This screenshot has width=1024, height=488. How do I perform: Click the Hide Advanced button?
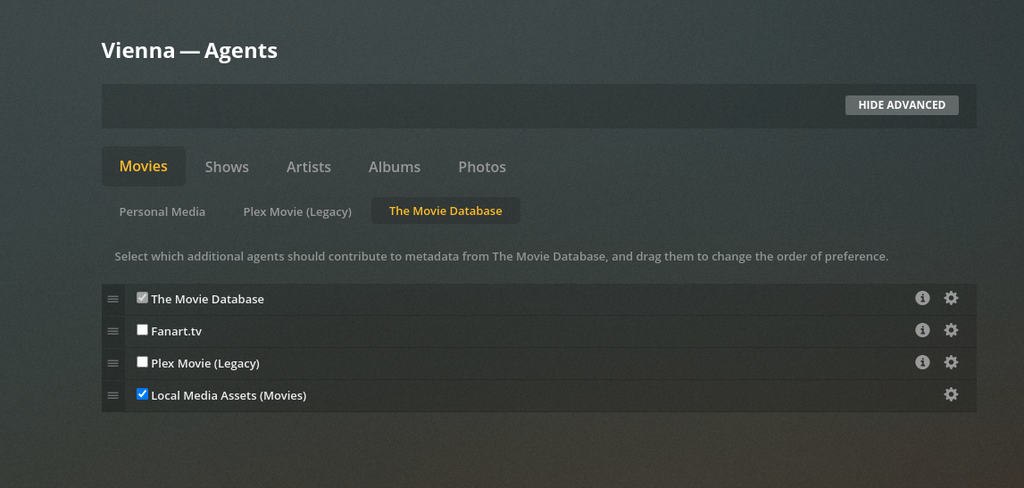[x=901, y=105]
